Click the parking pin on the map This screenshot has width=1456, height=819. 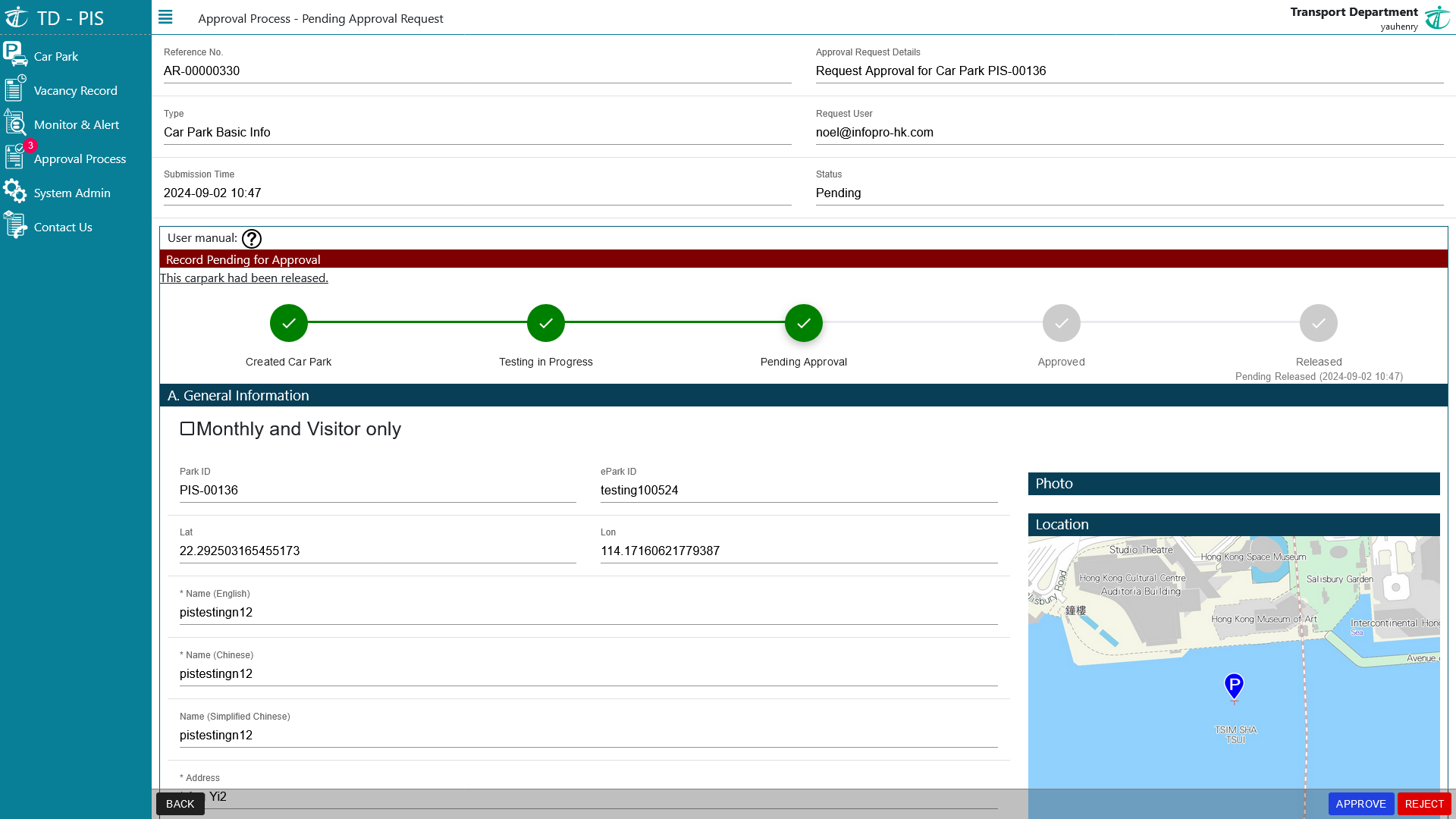click(1234, 686)
